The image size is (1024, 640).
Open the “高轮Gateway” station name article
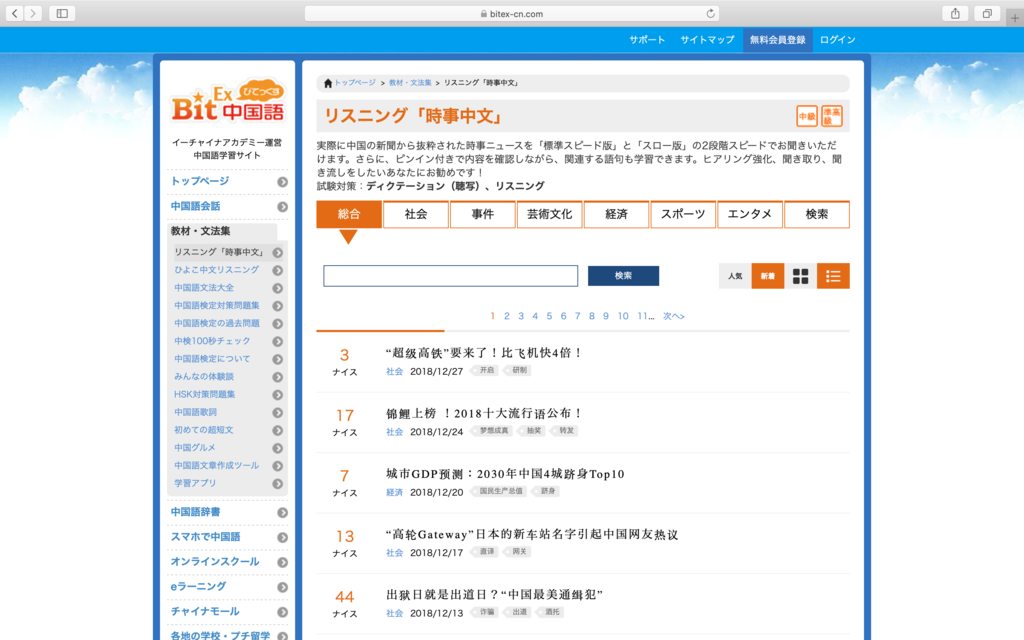point(532,534)
